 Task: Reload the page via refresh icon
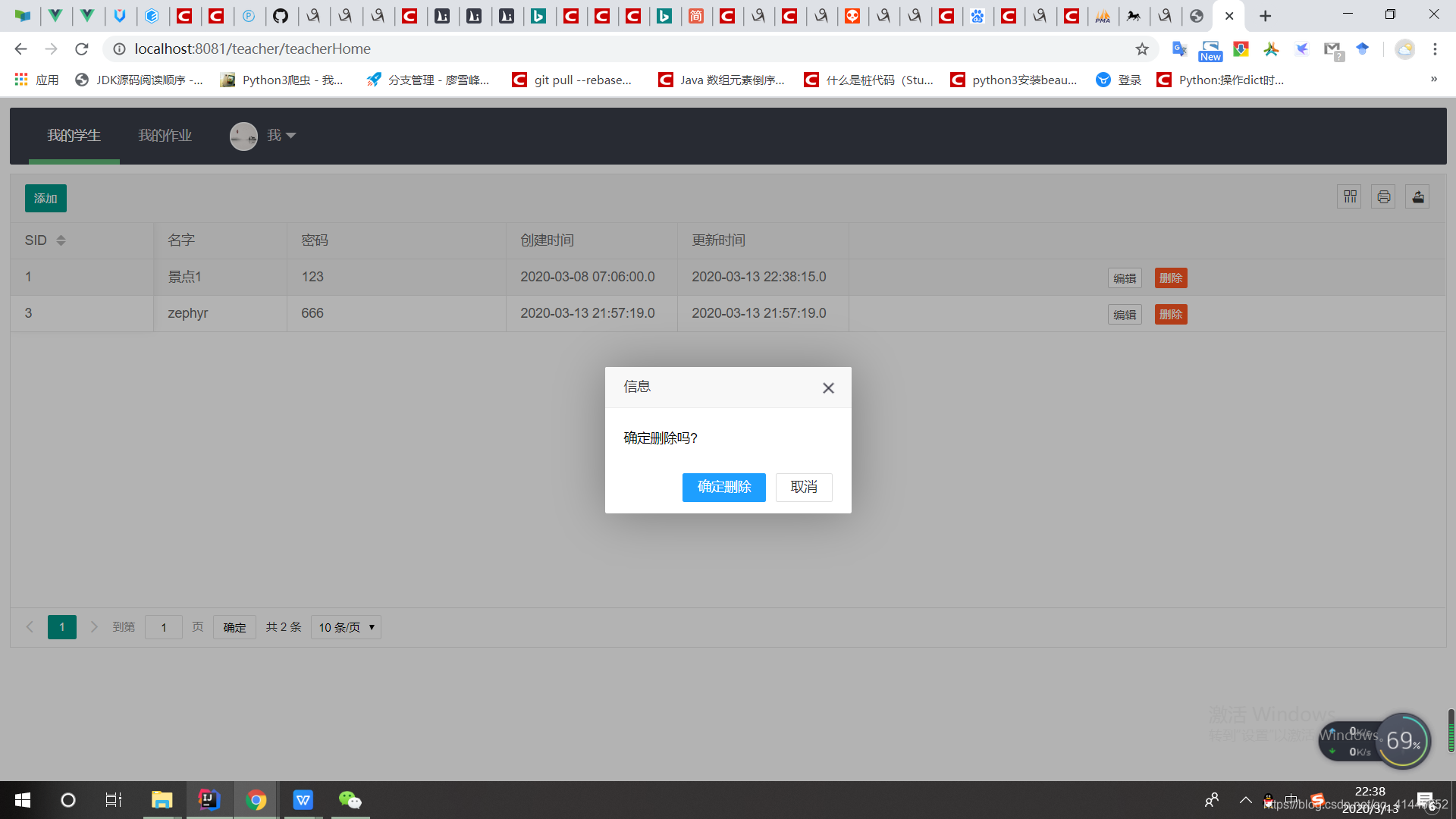[82, 49]
